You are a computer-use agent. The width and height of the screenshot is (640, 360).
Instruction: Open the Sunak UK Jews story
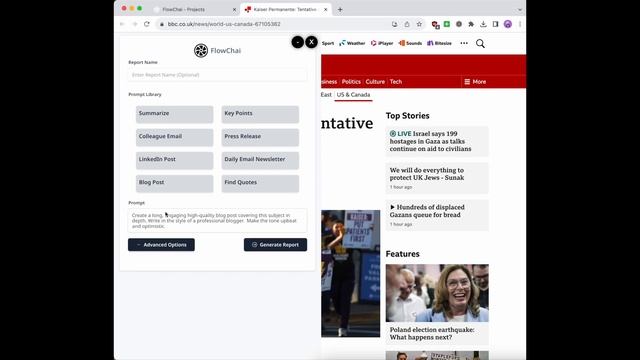(427, 174)
